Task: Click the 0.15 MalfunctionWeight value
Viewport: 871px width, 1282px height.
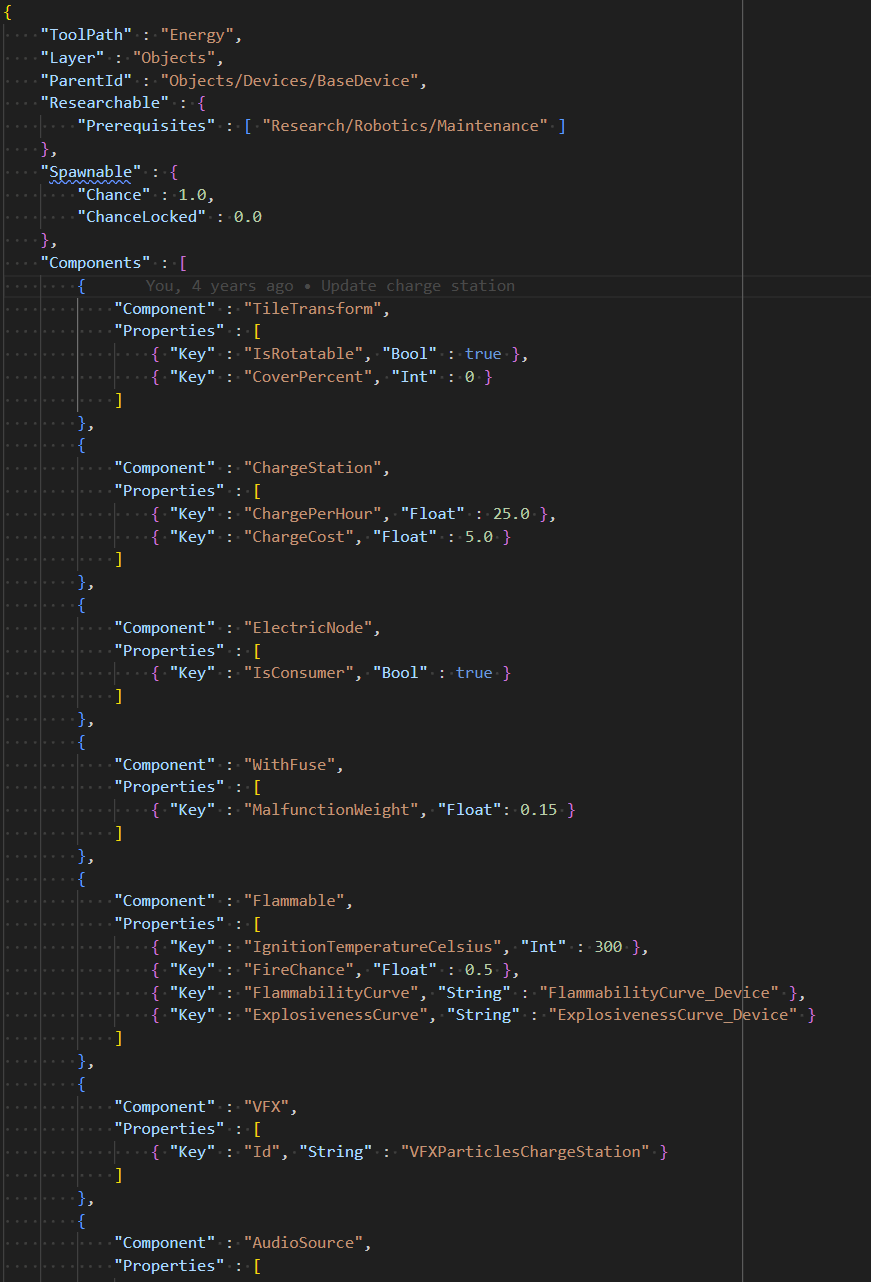Action: point(538,810)
